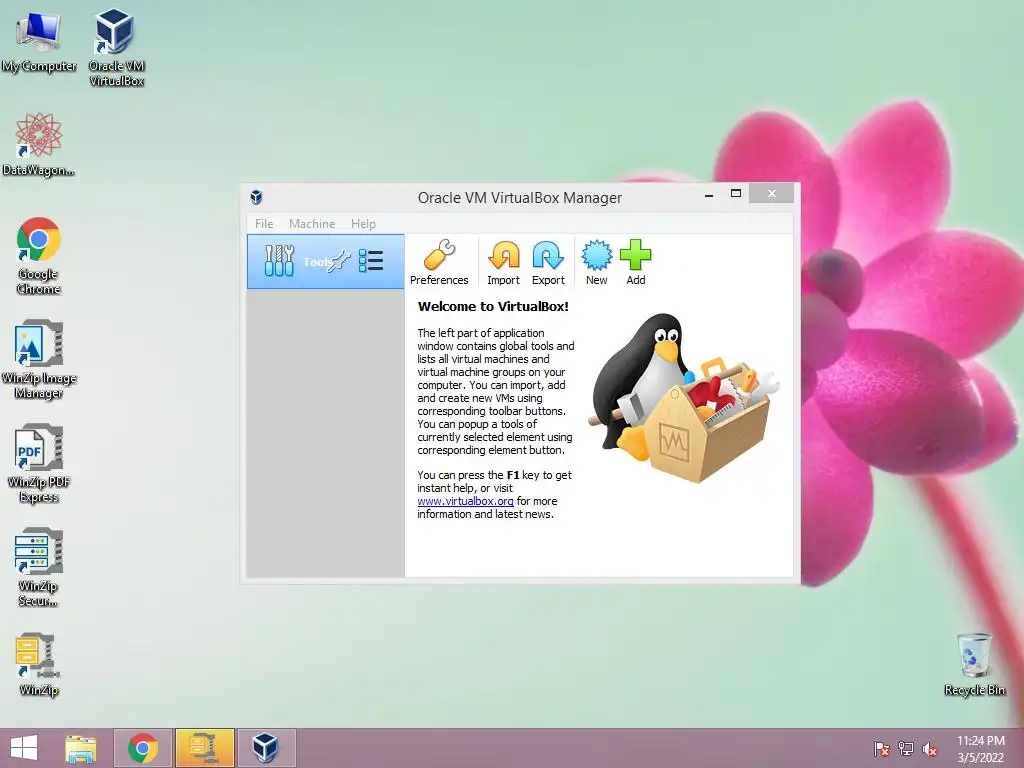Image resolution: width=1024 pixels, height=768 pixels.
Task: Open the Tools list menu icon
Action: (x=370, y=261)
